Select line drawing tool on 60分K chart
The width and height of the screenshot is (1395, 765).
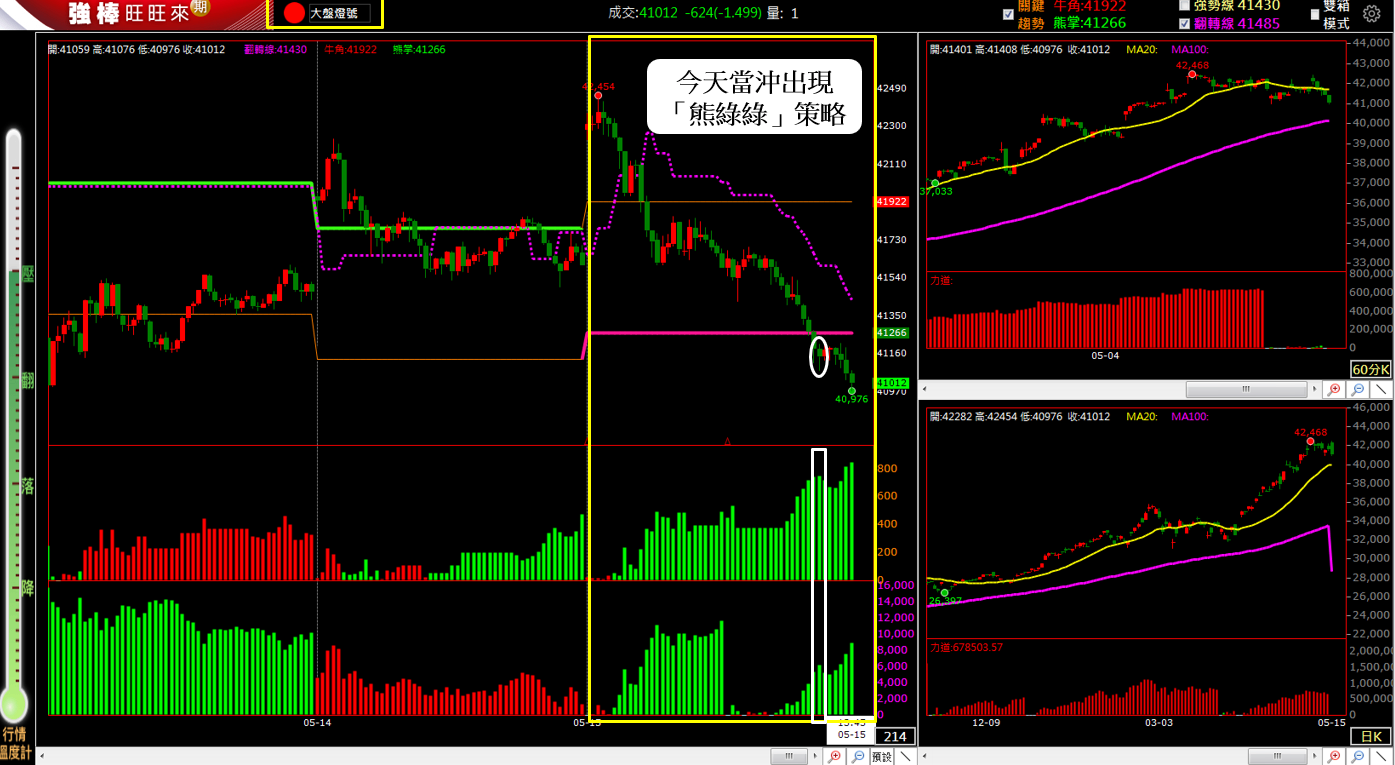[x=1381, y=389]
